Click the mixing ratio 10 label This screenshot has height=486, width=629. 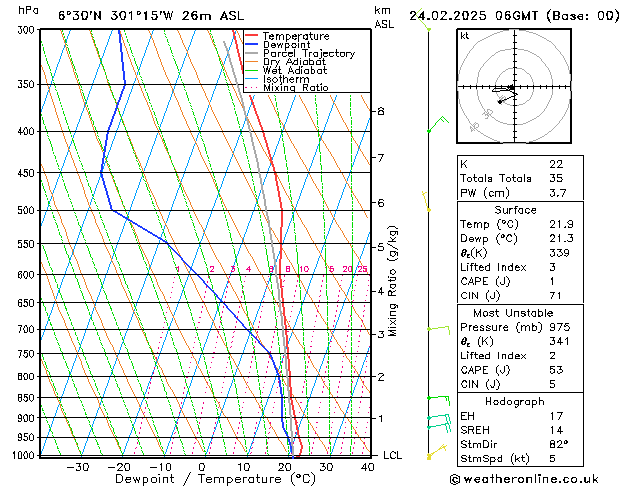[x=304, y=269]
